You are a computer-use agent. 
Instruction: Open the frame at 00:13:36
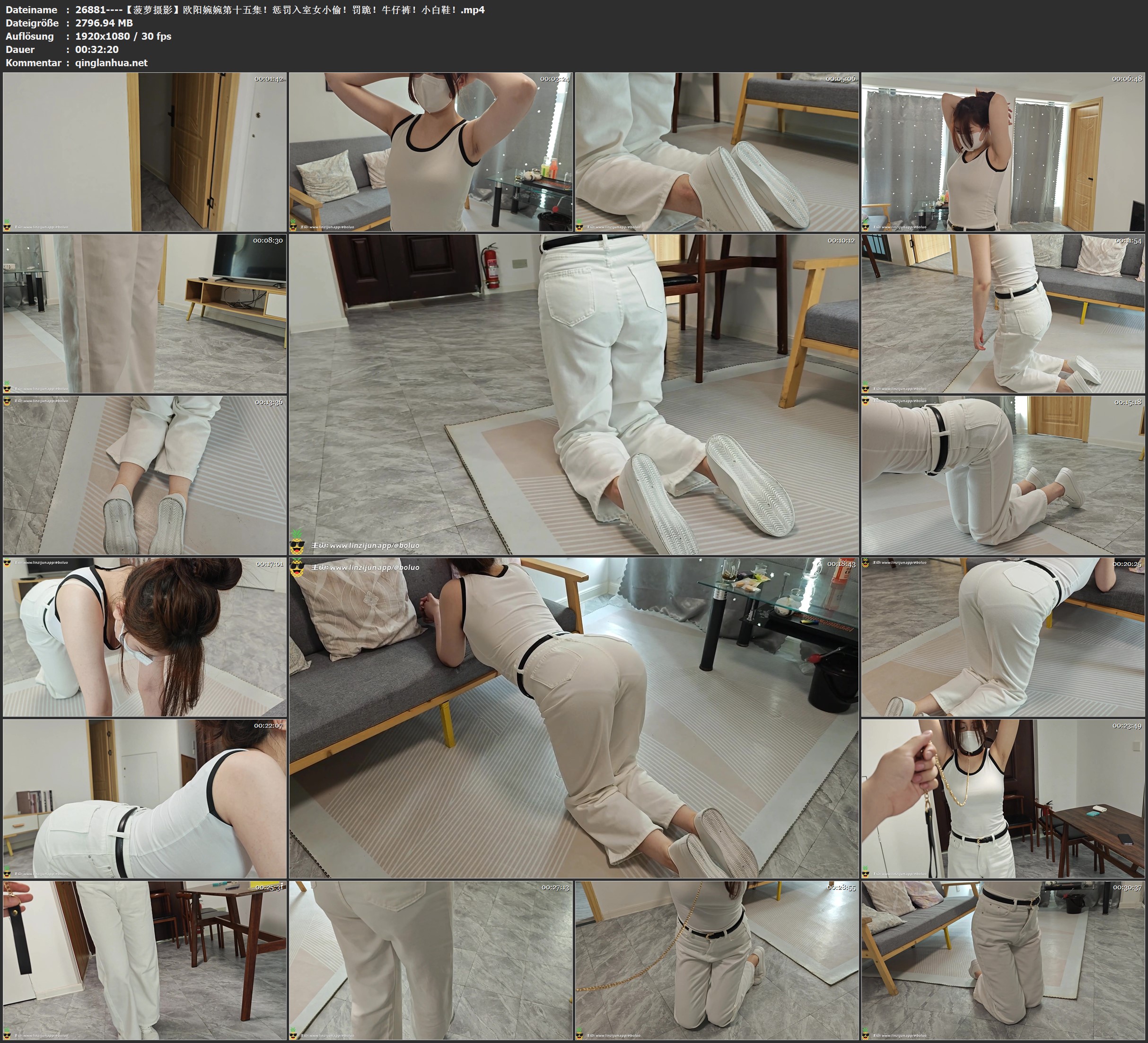click(145, 475)
